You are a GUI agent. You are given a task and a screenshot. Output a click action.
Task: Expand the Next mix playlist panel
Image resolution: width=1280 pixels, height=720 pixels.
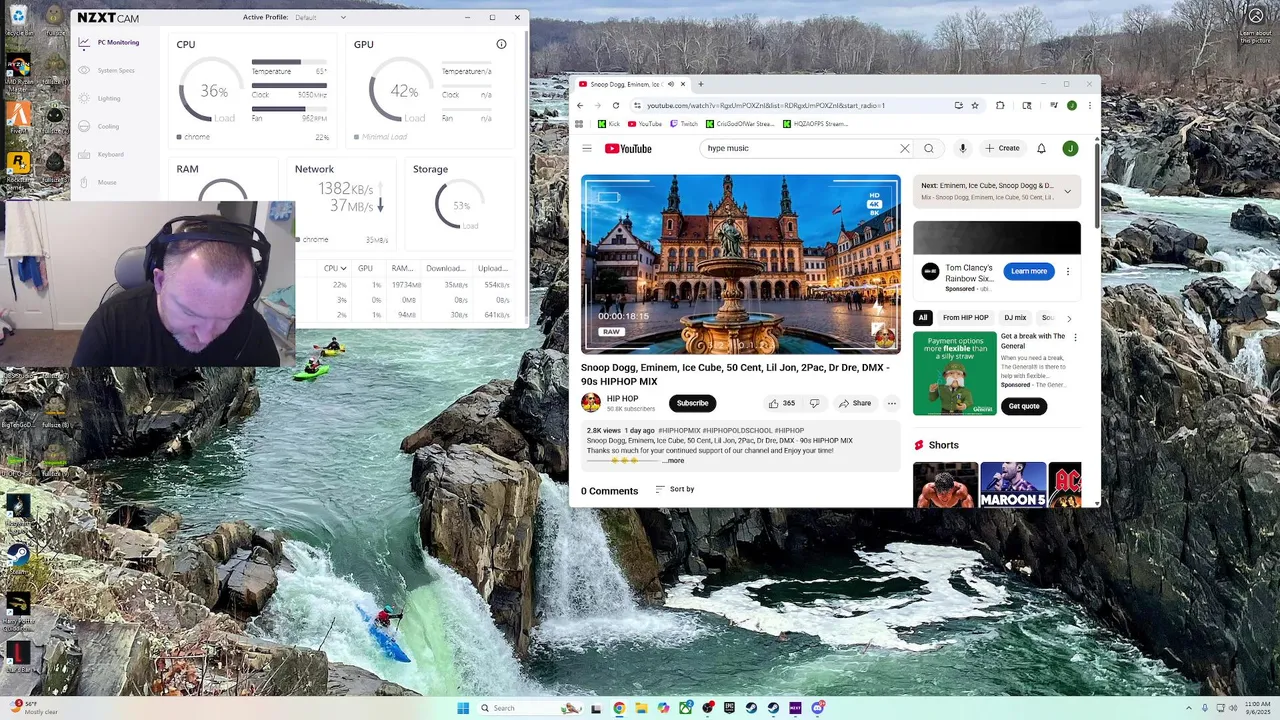(1067, 191)
